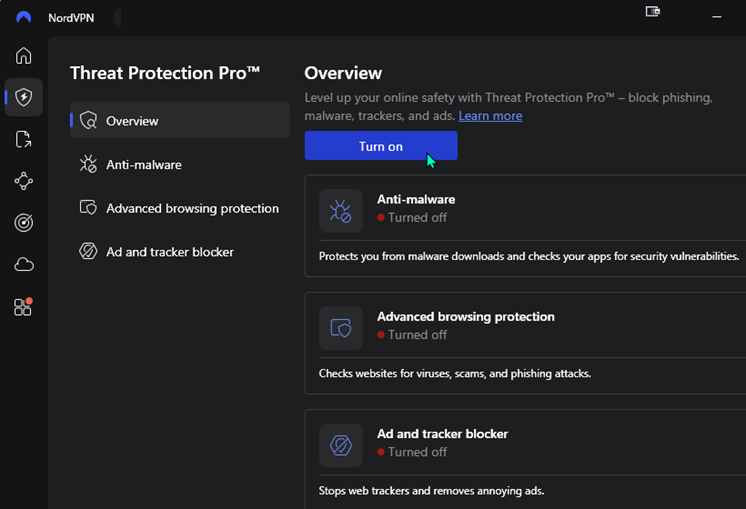Open the Ad and tracker blocker card
The height and width of the screenshot is (509, 746).
click(x=527, y=461)
